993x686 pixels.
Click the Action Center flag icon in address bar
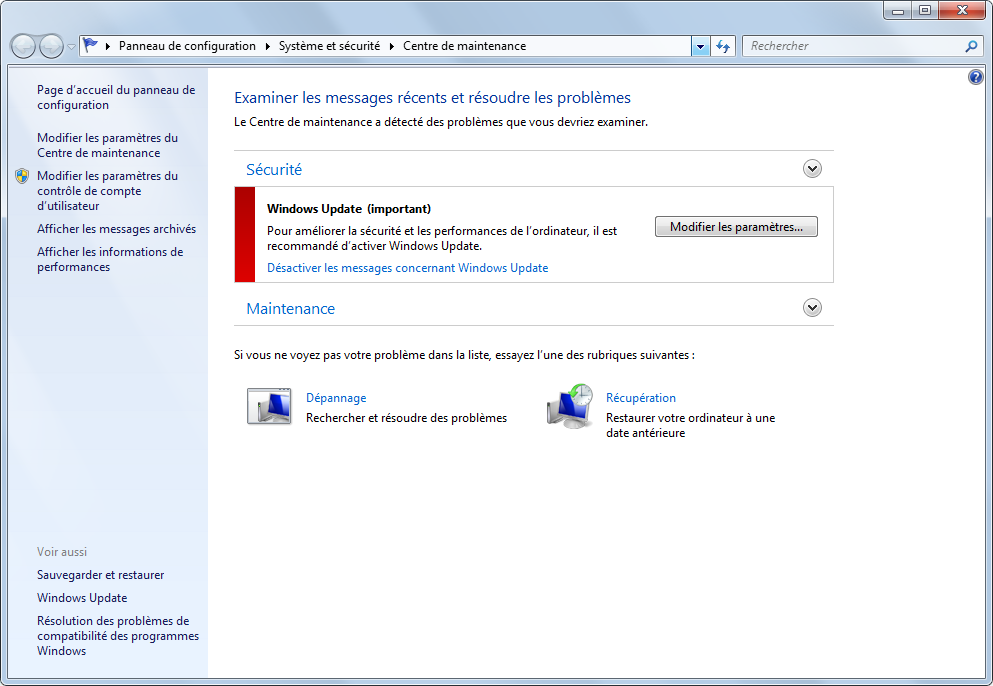click(x=91, y=46)
